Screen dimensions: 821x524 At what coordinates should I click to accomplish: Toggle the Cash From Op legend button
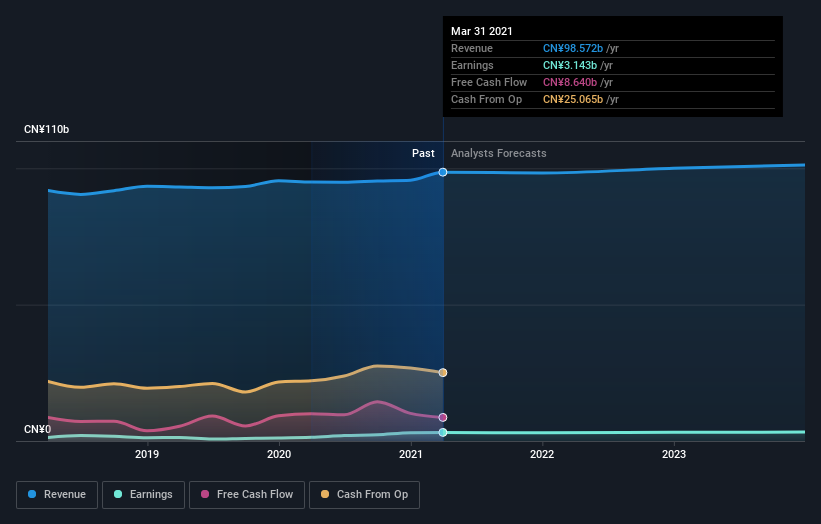tap(364, 495)
